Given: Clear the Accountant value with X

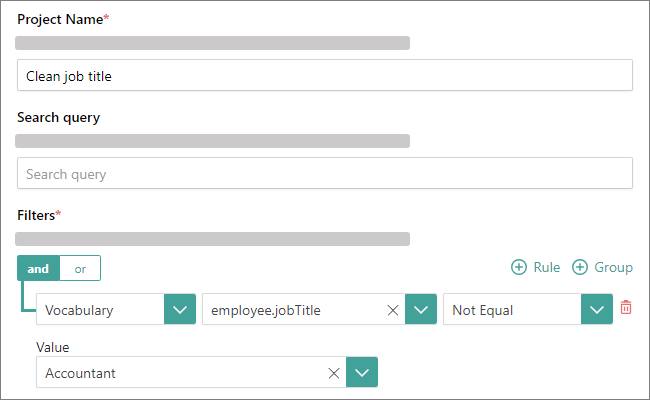Looking at the screenshot, I should (x=334, y=373).
